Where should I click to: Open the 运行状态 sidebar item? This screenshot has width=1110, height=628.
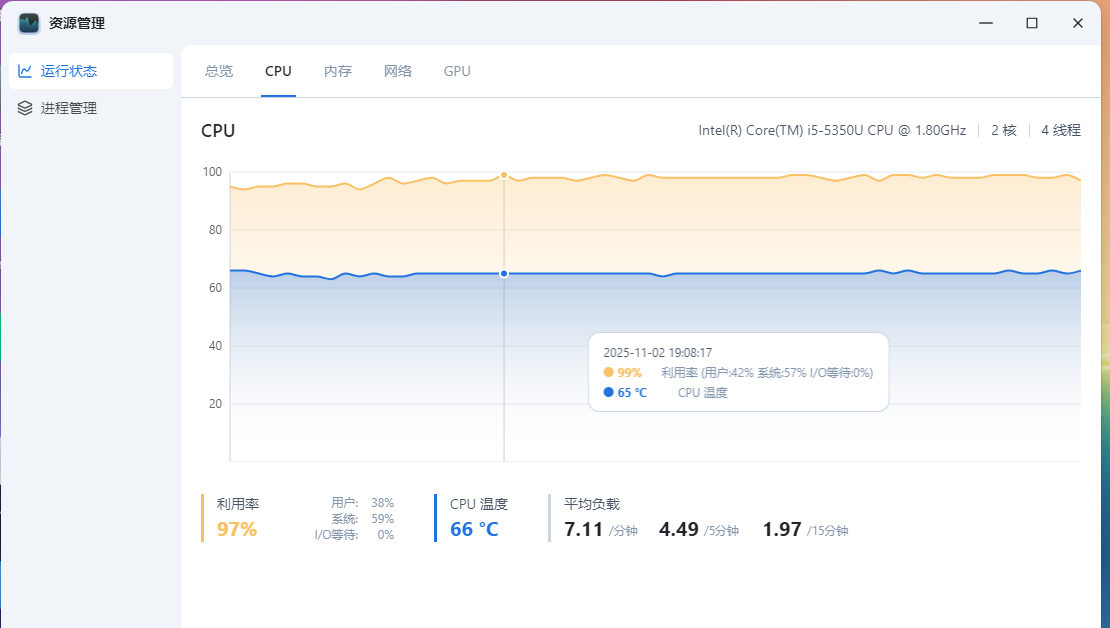pyautogui.click(x=91, y=71)
